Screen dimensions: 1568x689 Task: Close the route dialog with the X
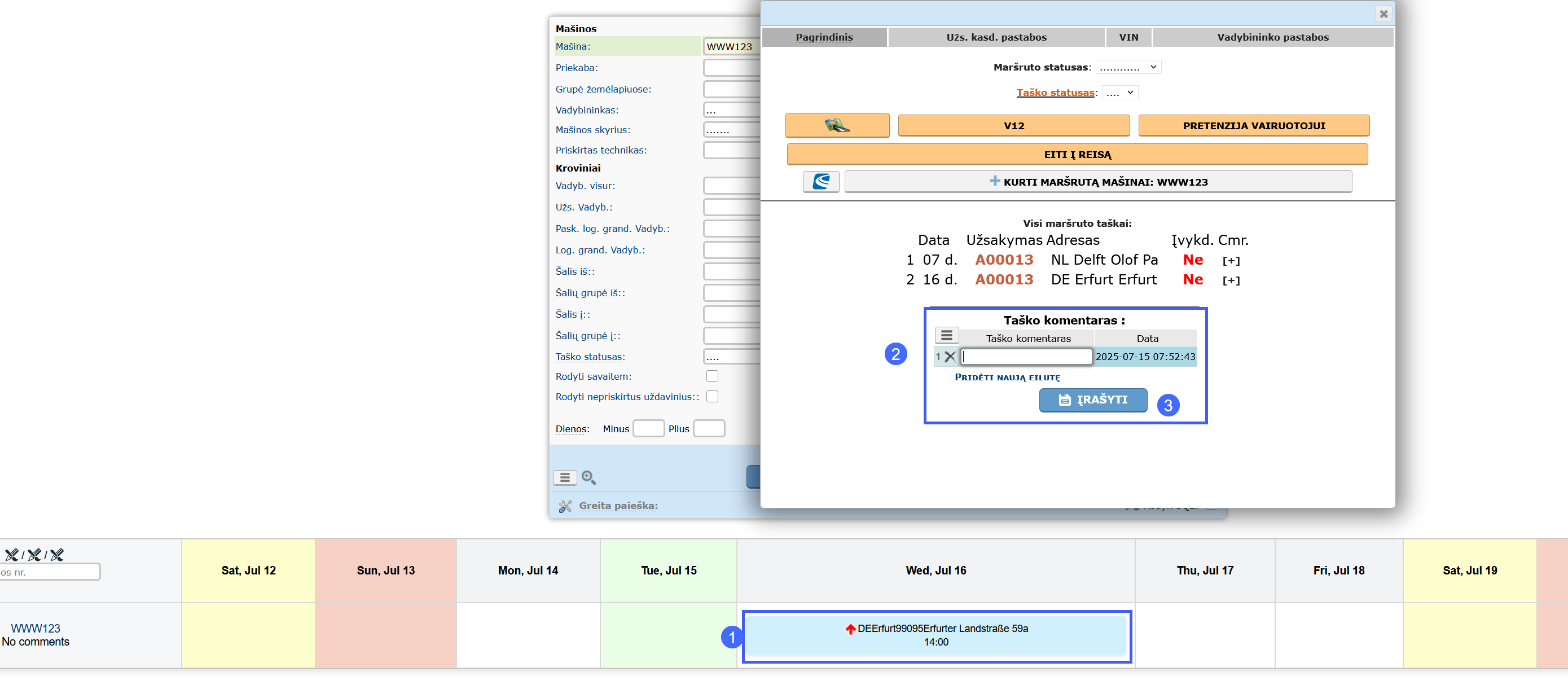[x=1383, y=14]
